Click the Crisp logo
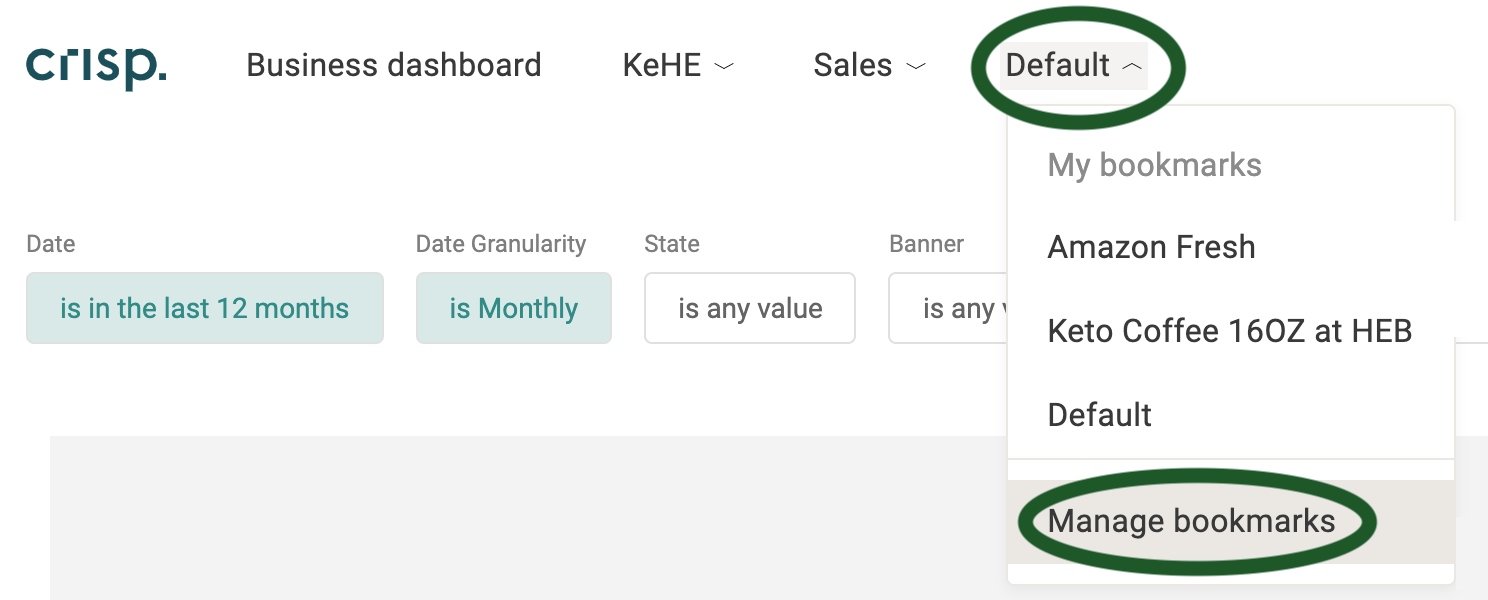1488x600 pixels. 96,66
